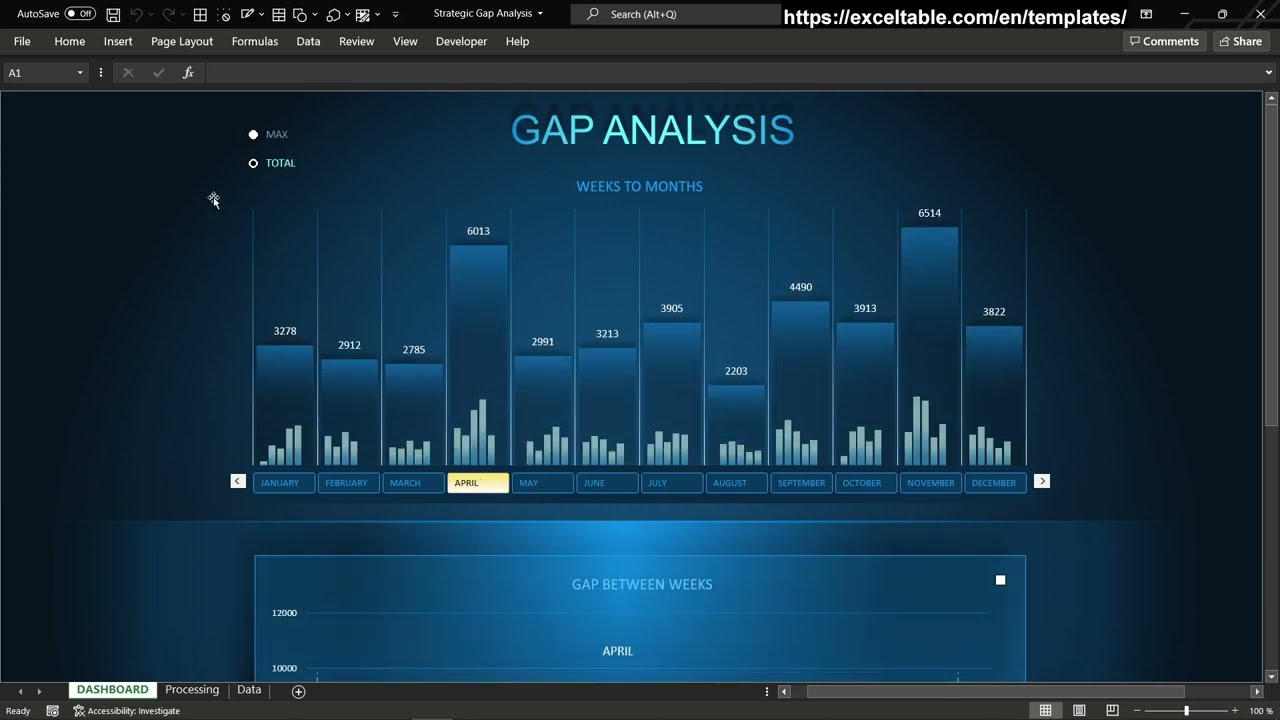Open the Formulas ribbon tab
The height and width of the screenshot is (720, 1280).
coord(255,42)
